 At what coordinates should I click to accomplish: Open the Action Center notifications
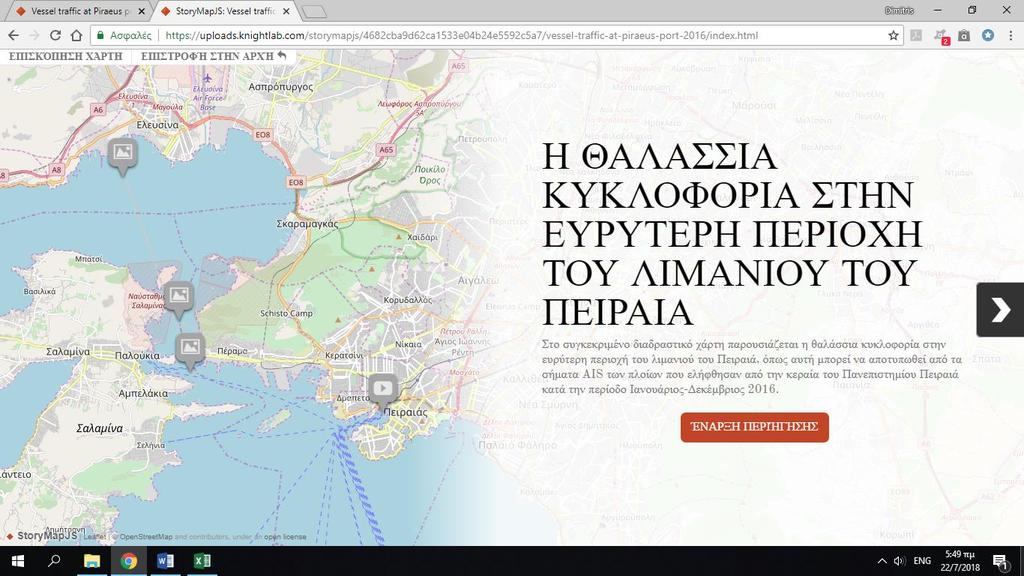pyautogui.click(x=1000, y=561)
